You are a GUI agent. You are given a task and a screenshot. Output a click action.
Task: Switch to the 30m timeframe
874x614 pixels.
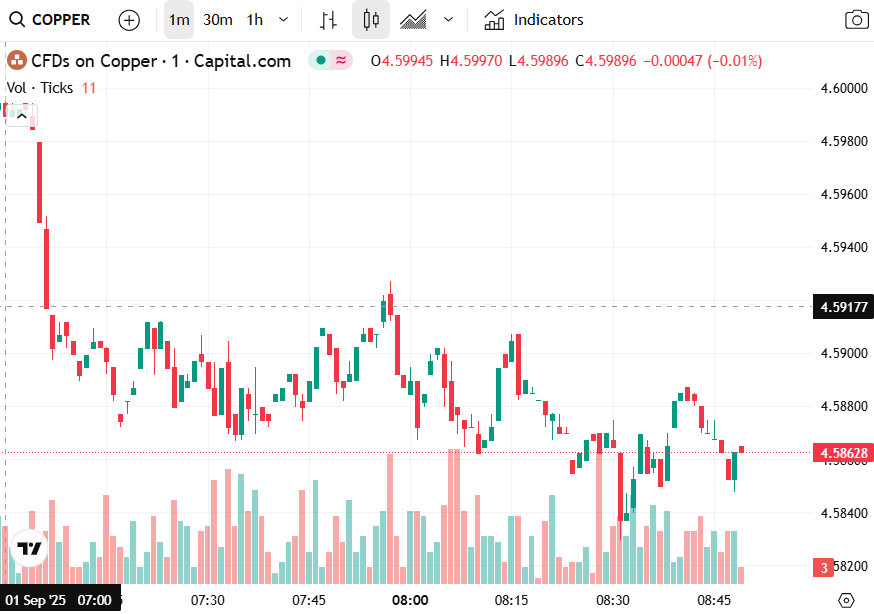(x=217, y=20)
